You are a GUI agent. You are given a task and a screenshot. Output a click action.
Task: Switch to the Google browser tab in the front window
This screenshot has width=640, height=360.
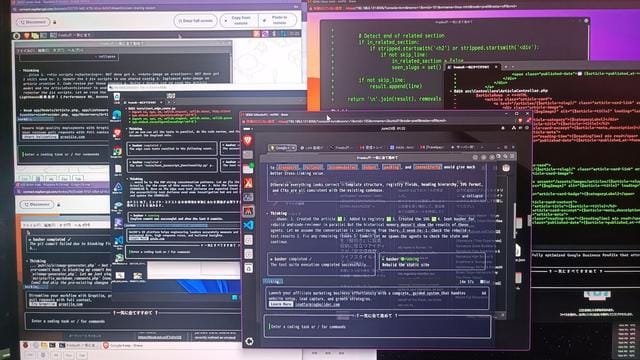pyautogui.click(x=282, y=147)
